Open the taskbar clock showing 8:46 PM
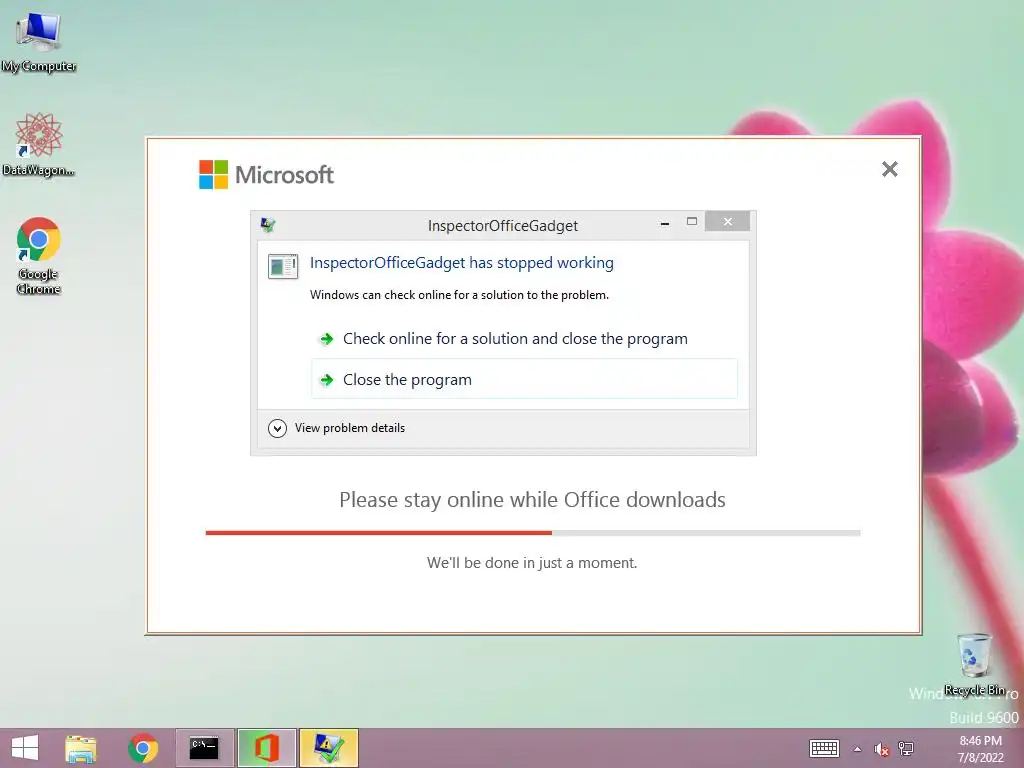 [980, 749]
